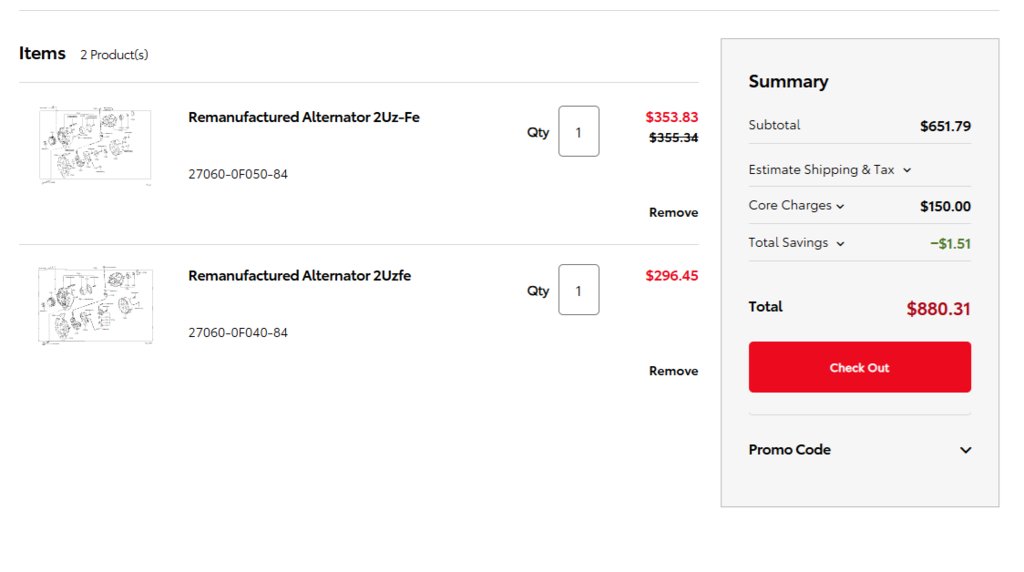Click part number 27060-0F040-84

(238, 333)
